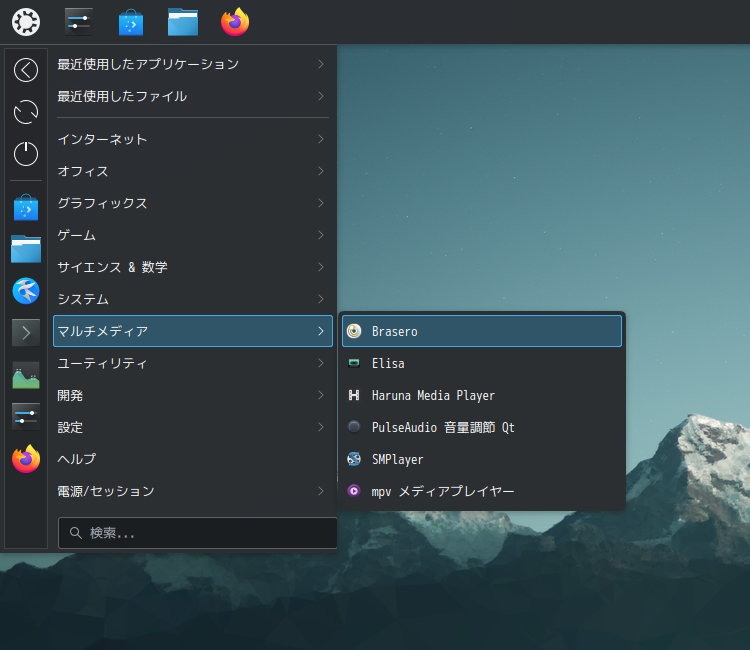Open the 設定 category
750x650 pixels.
point(193,427)
